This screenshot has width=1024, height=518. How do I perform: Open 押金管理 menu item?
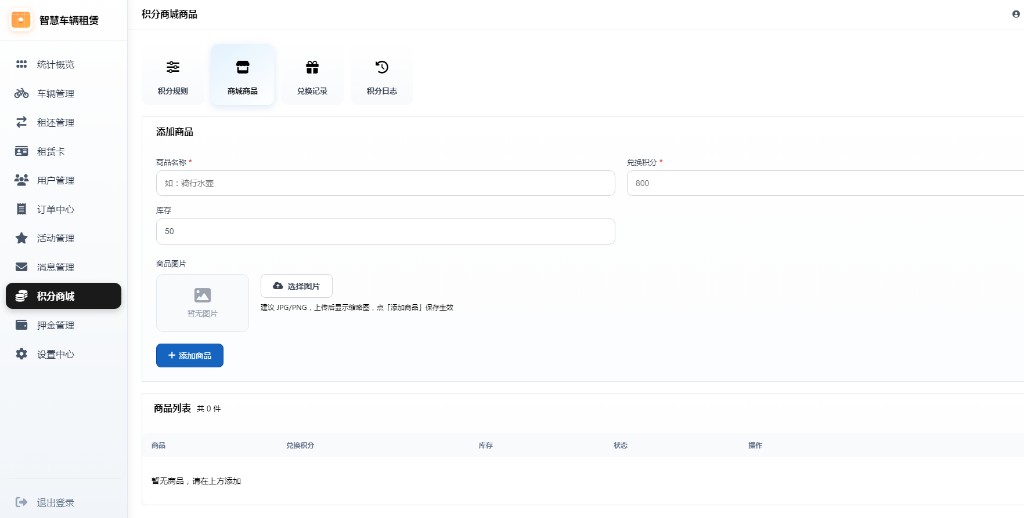(x=63, y=325)
